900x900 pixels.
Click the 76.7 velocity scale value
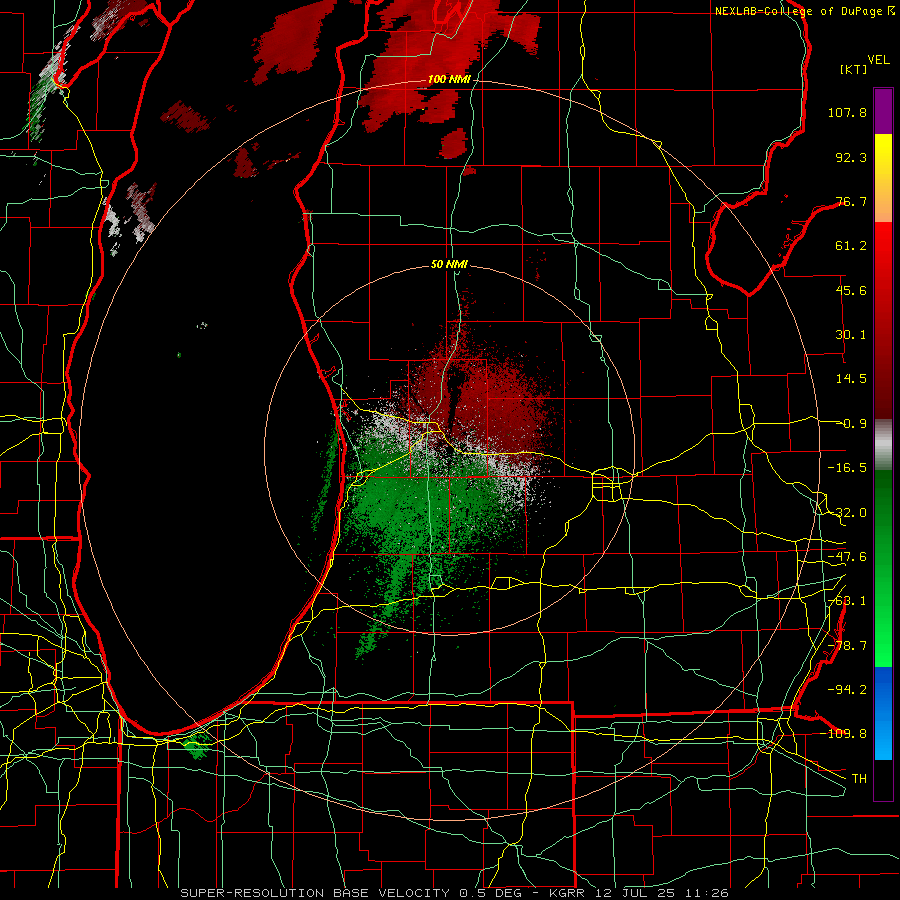851,201
